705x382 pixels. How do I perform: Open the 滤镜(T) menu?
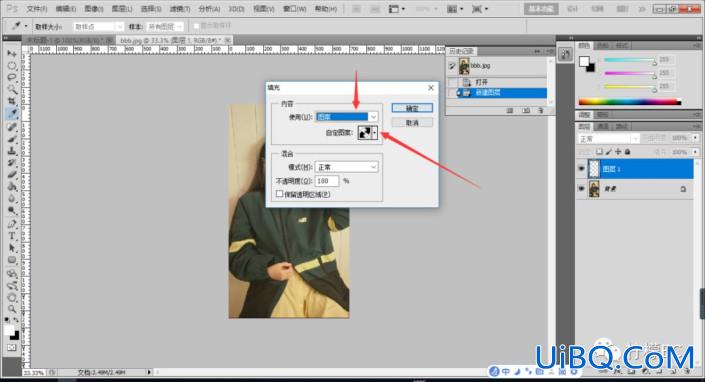coord(180,9)
